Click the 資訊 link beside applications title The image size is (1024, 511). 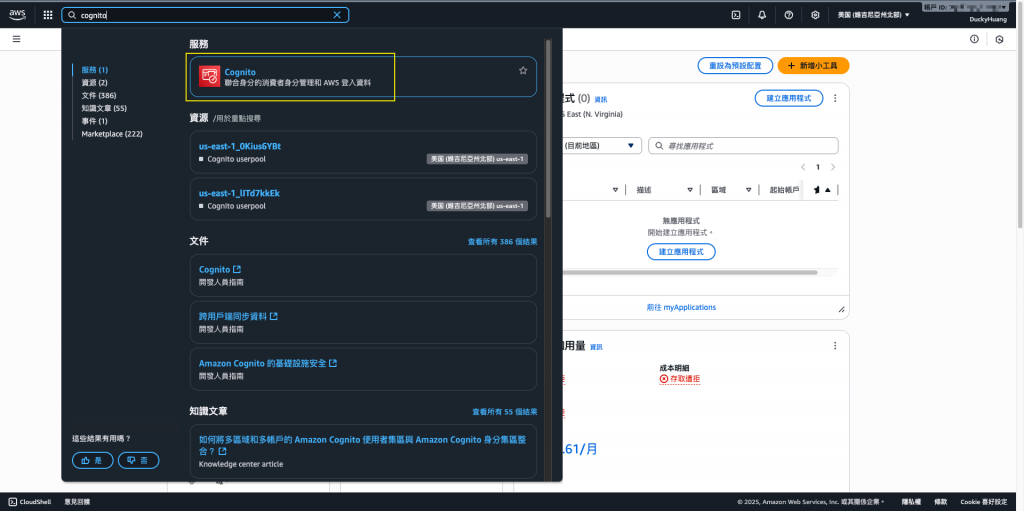tap(601, 99)
